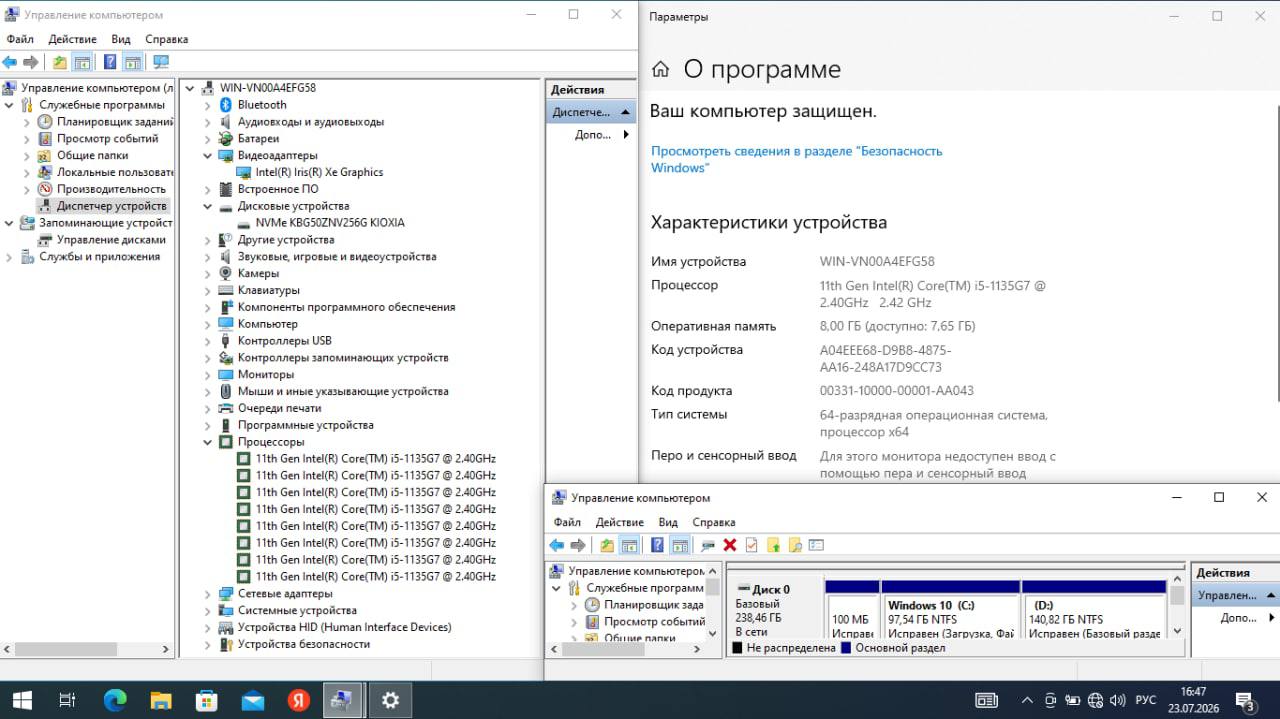Click Допо... in lower Действия pane

pyautogui.click(x=1238, y=618)
